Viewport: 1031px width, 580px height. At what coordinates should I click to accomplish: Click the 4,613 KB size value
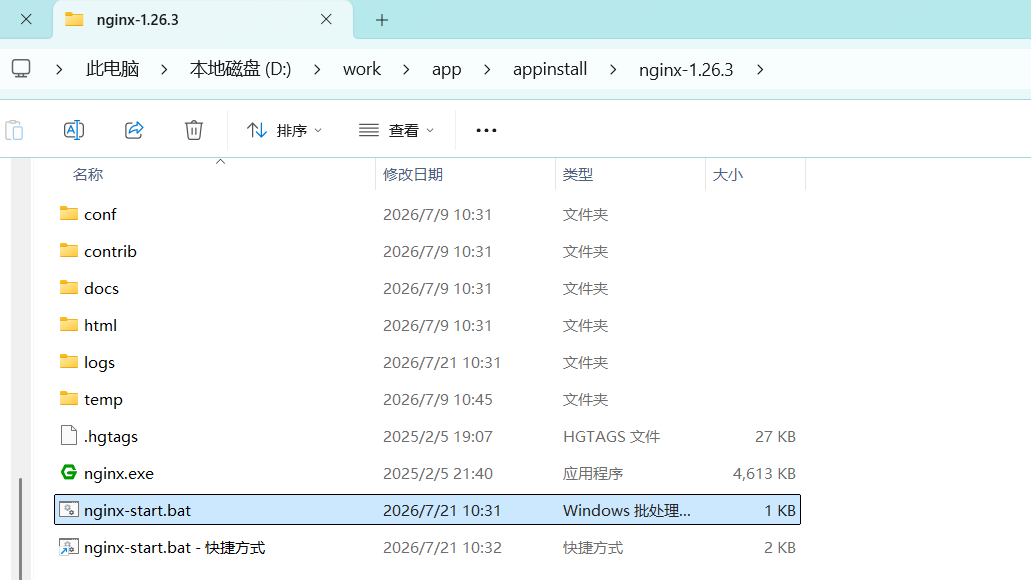coord(764,474)
